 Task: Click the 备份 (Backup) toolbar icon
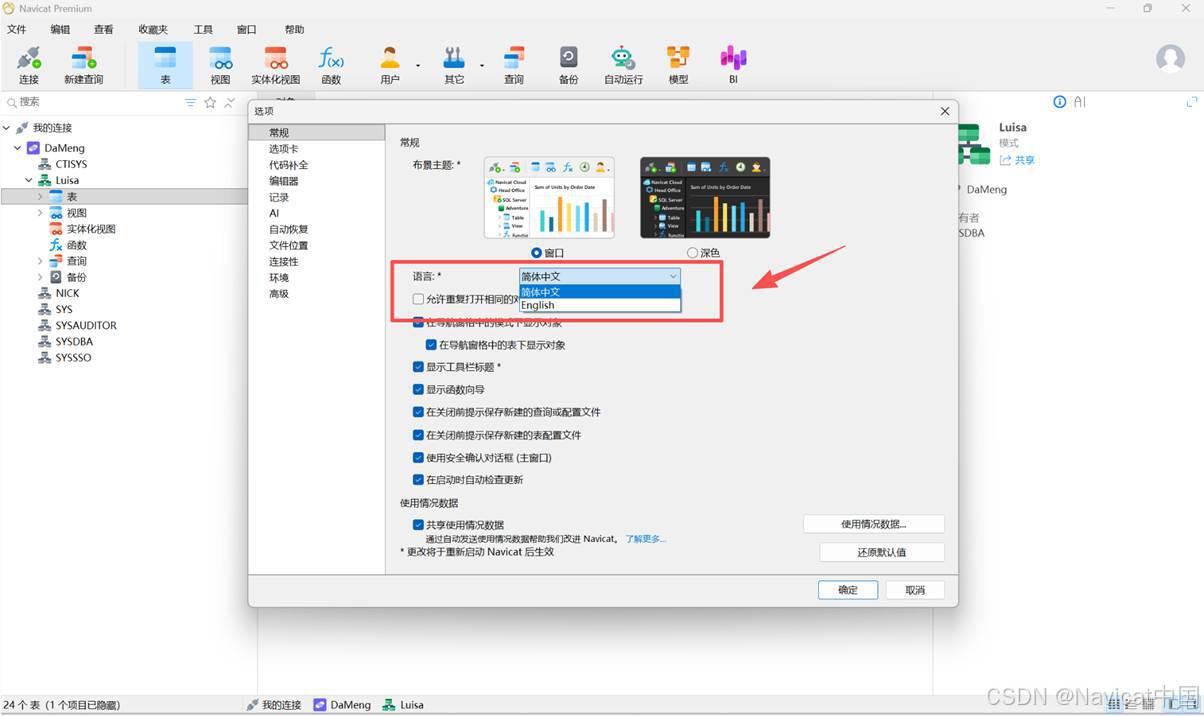tap(568, 65)
